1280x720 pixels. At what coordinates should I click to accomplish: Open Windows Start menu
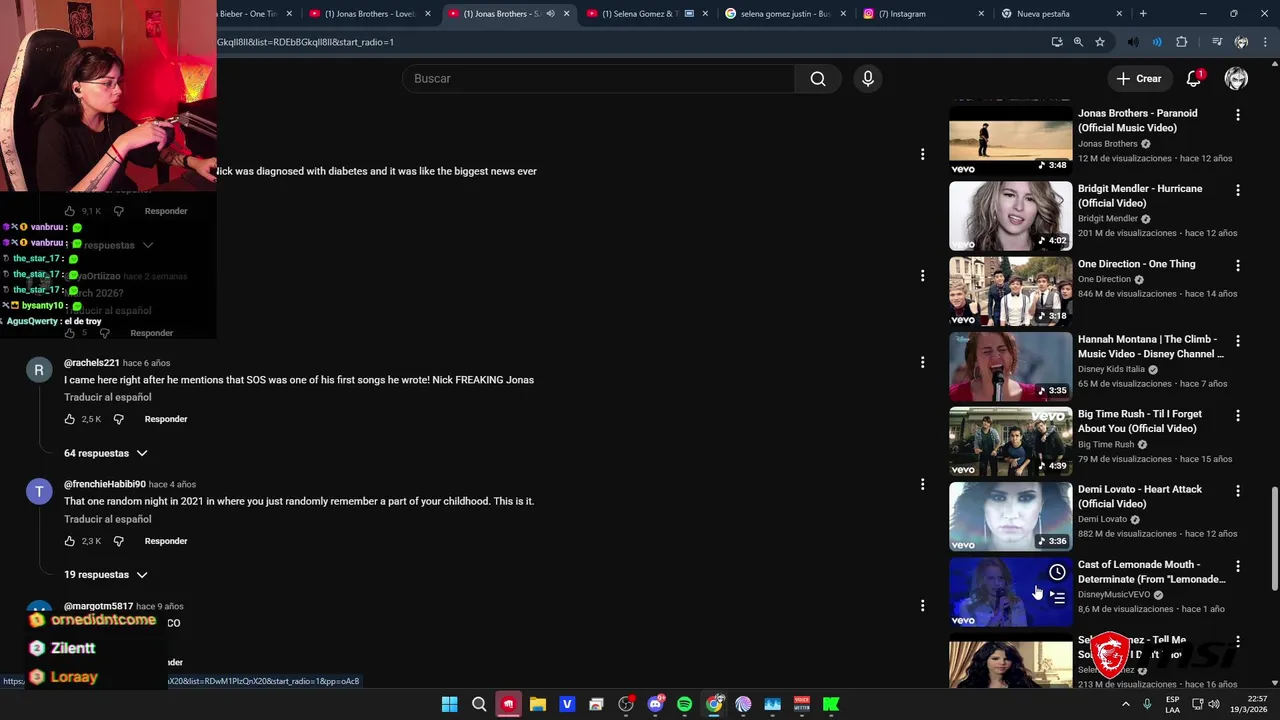tap(450, 704)
